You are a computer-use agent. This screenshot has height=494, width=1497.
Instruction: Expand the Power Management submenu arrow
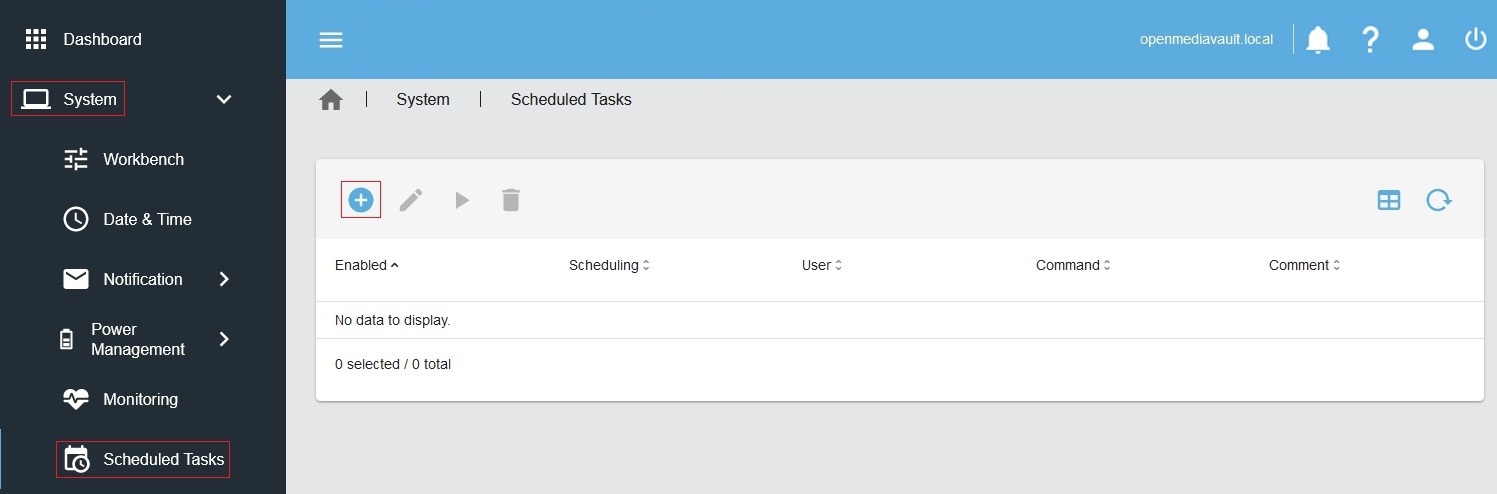pyautogui.click(x=224, y=339)
